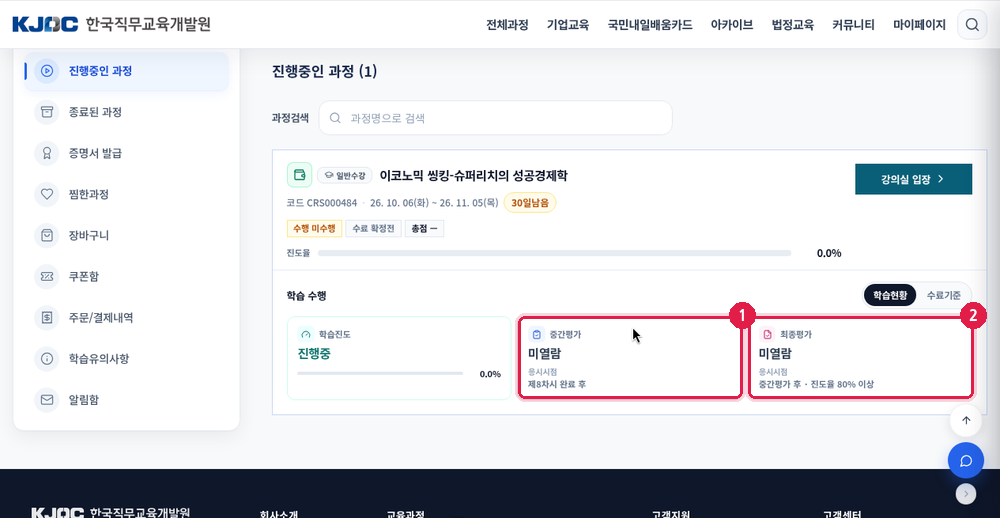Switch to the 수료기준 toggle tab
This screenshot has width=1000, height=518.
pos(944,295)
